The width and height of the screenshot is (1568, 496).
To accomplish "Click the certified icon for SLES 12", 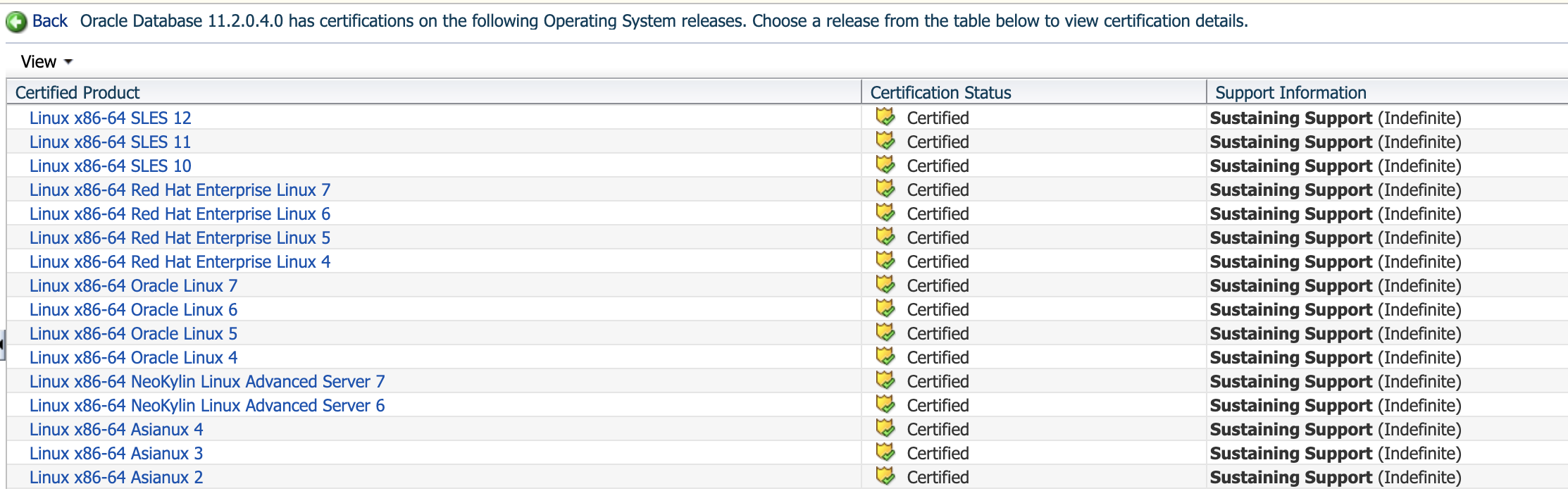I will point(885,117).
